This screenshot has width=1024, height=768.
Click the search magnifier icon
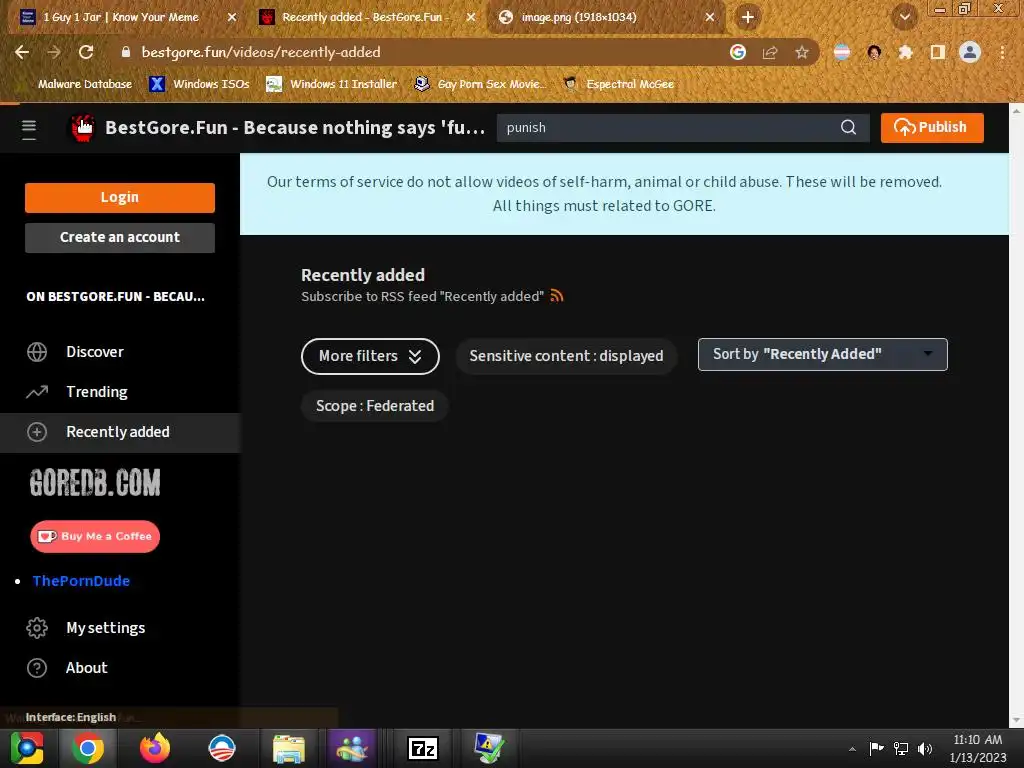coord(848,127)
